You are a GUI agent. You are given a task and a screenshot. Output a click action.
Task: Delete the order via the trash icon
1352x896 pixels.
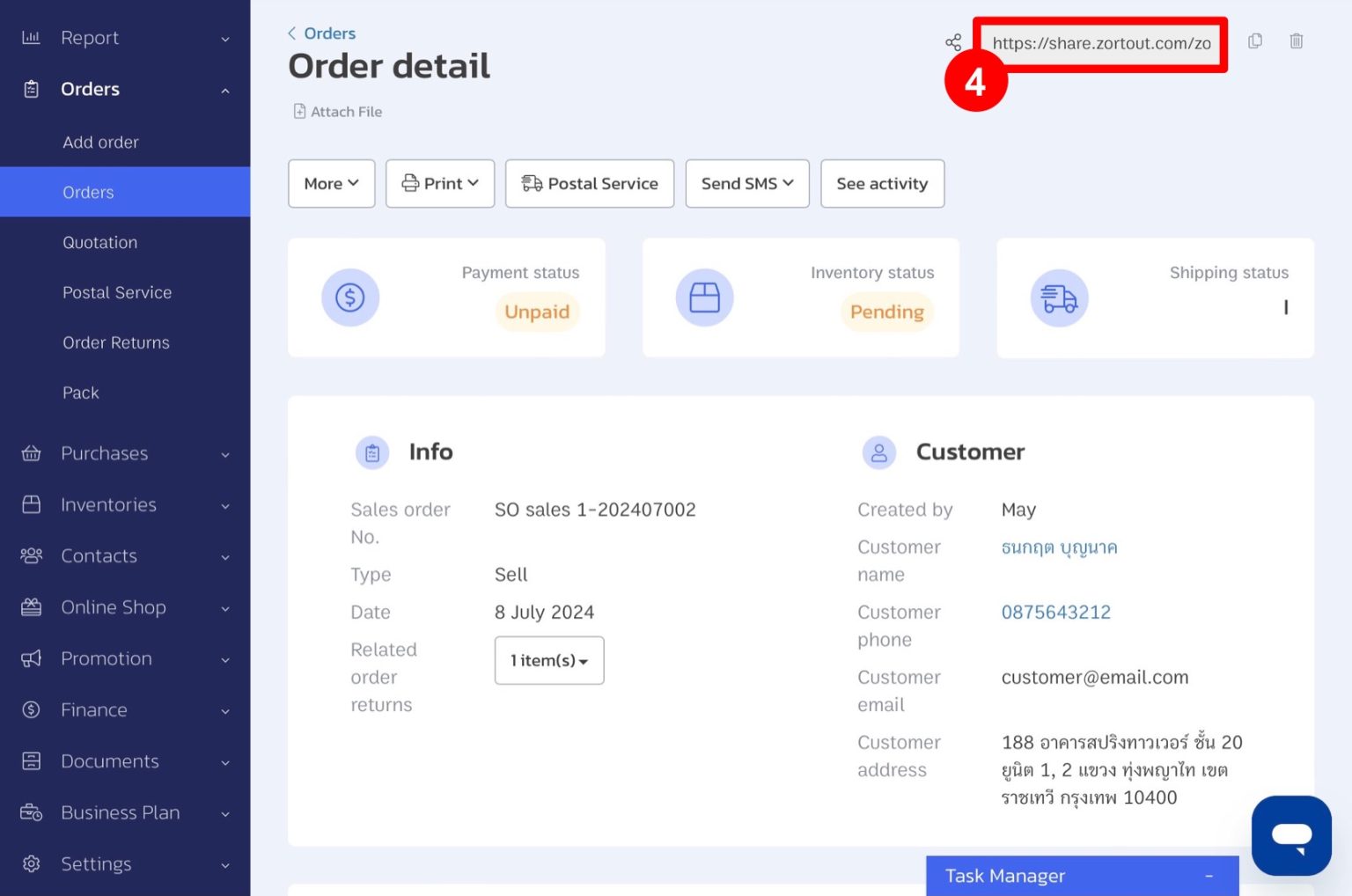[x=1296, y=40]
